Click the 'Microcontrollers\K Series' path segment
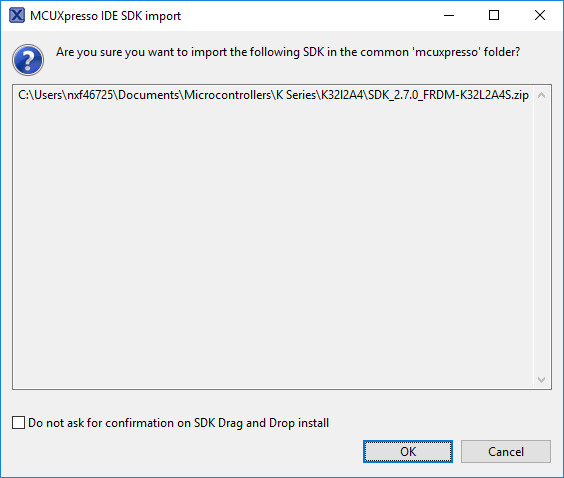 point(250,95)
